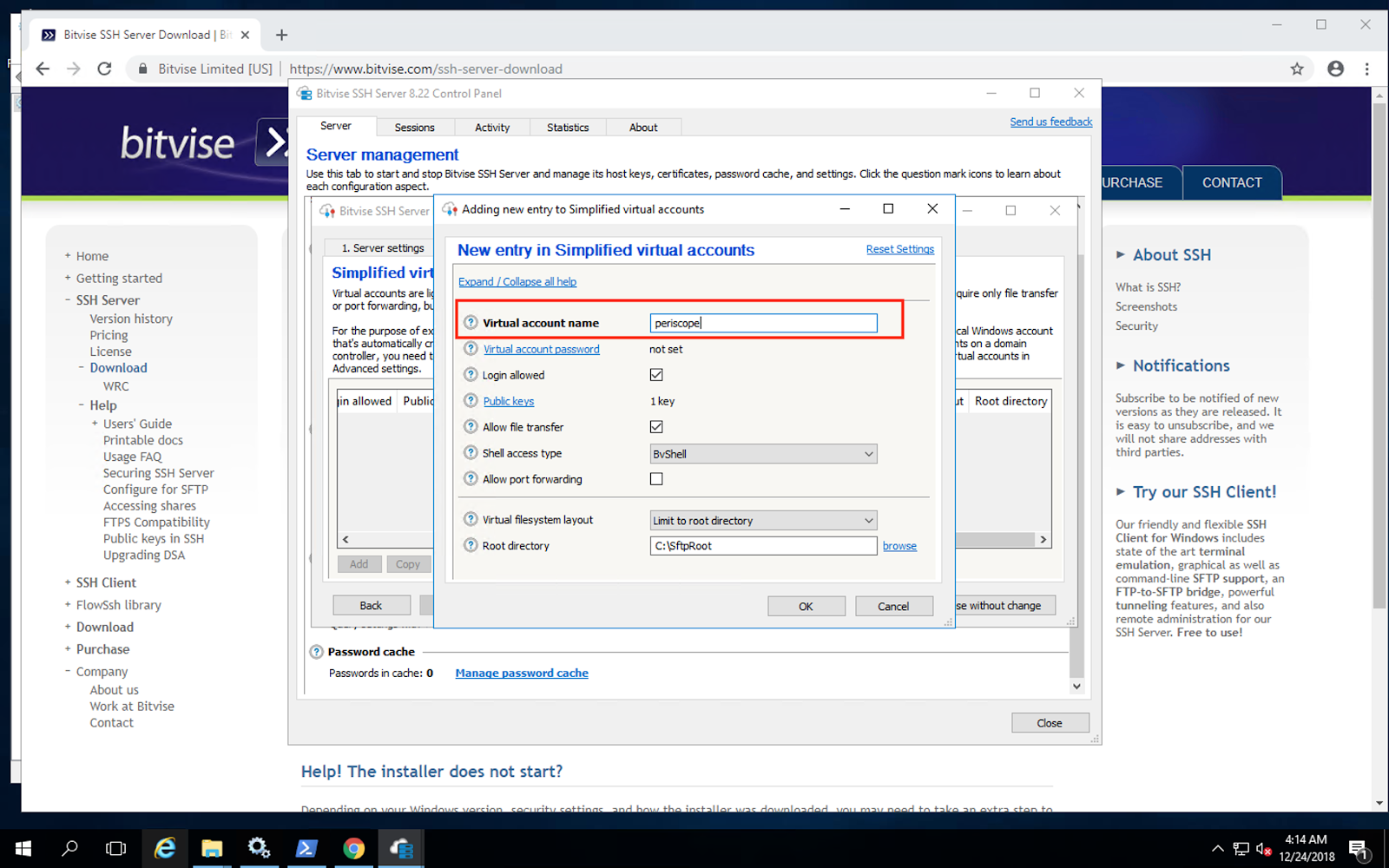Switch to Chrome taskbar icon
The width and height of the screenshot is (1389, 868).
click(x=353, y=848)
